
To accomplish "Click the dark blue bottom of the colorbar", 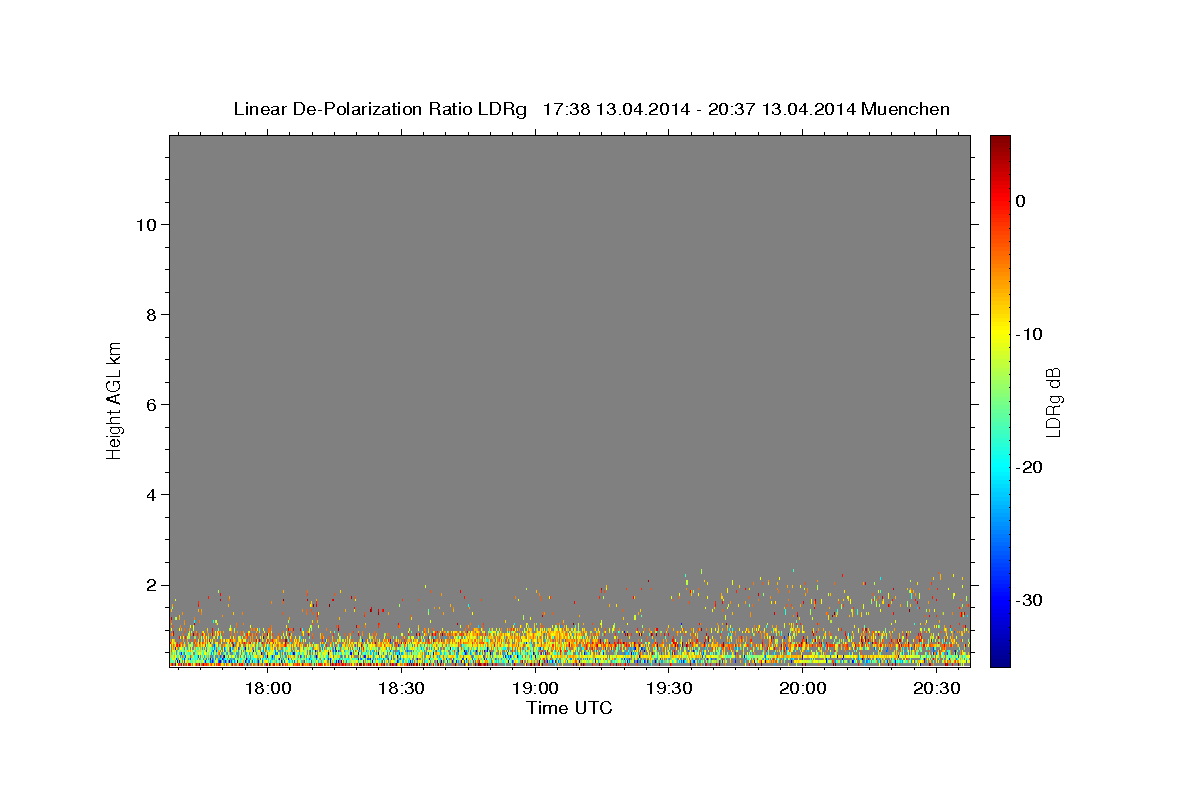I will [x=1000, y=659].
